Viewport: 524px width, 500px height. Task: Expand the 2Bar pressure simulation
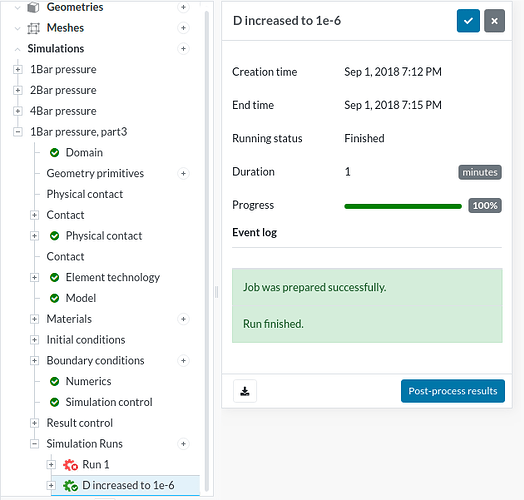click(18, 90)
